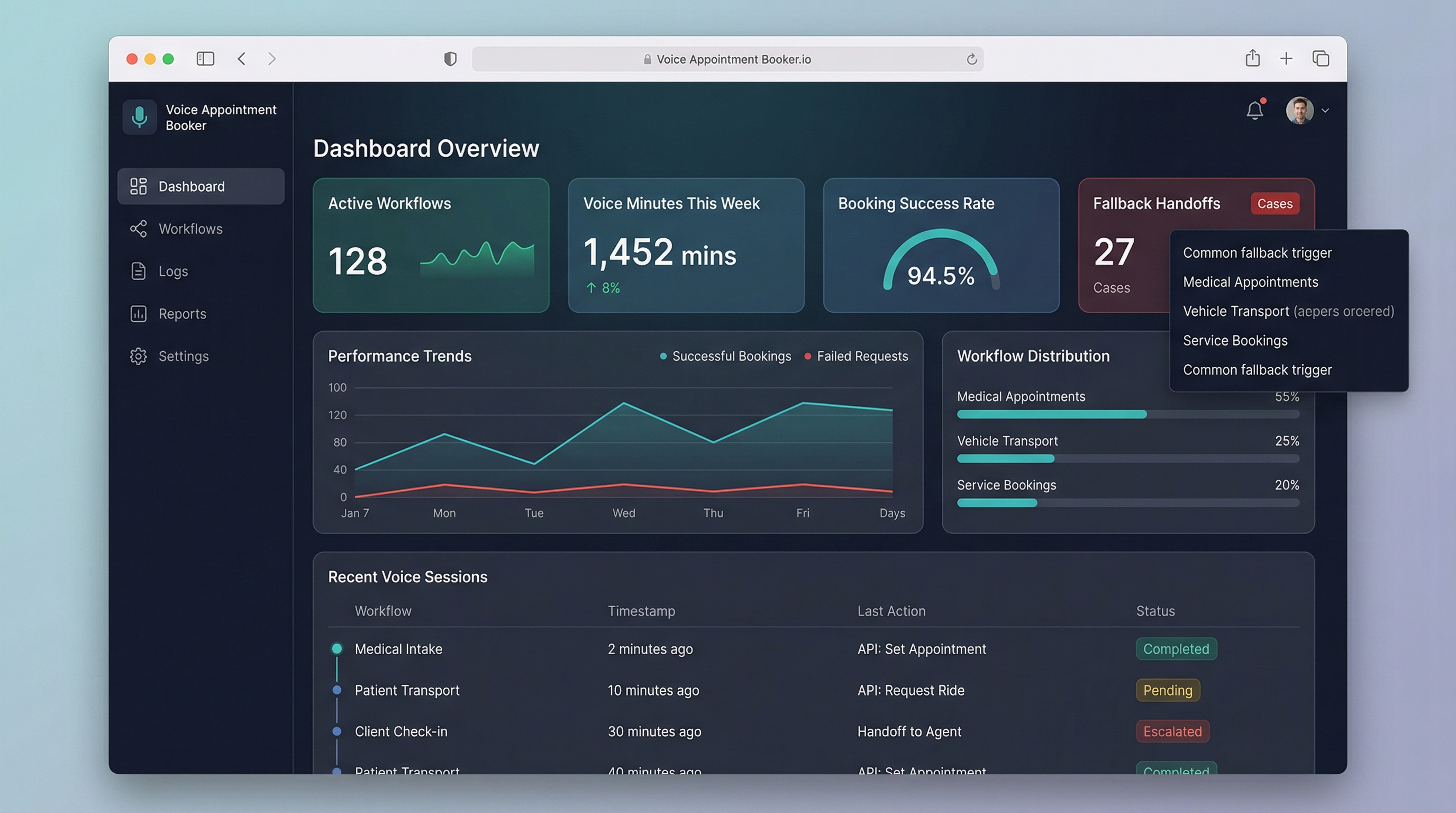
Task: Navigate to Reports in the sidebar
Action: click(182, 314)
